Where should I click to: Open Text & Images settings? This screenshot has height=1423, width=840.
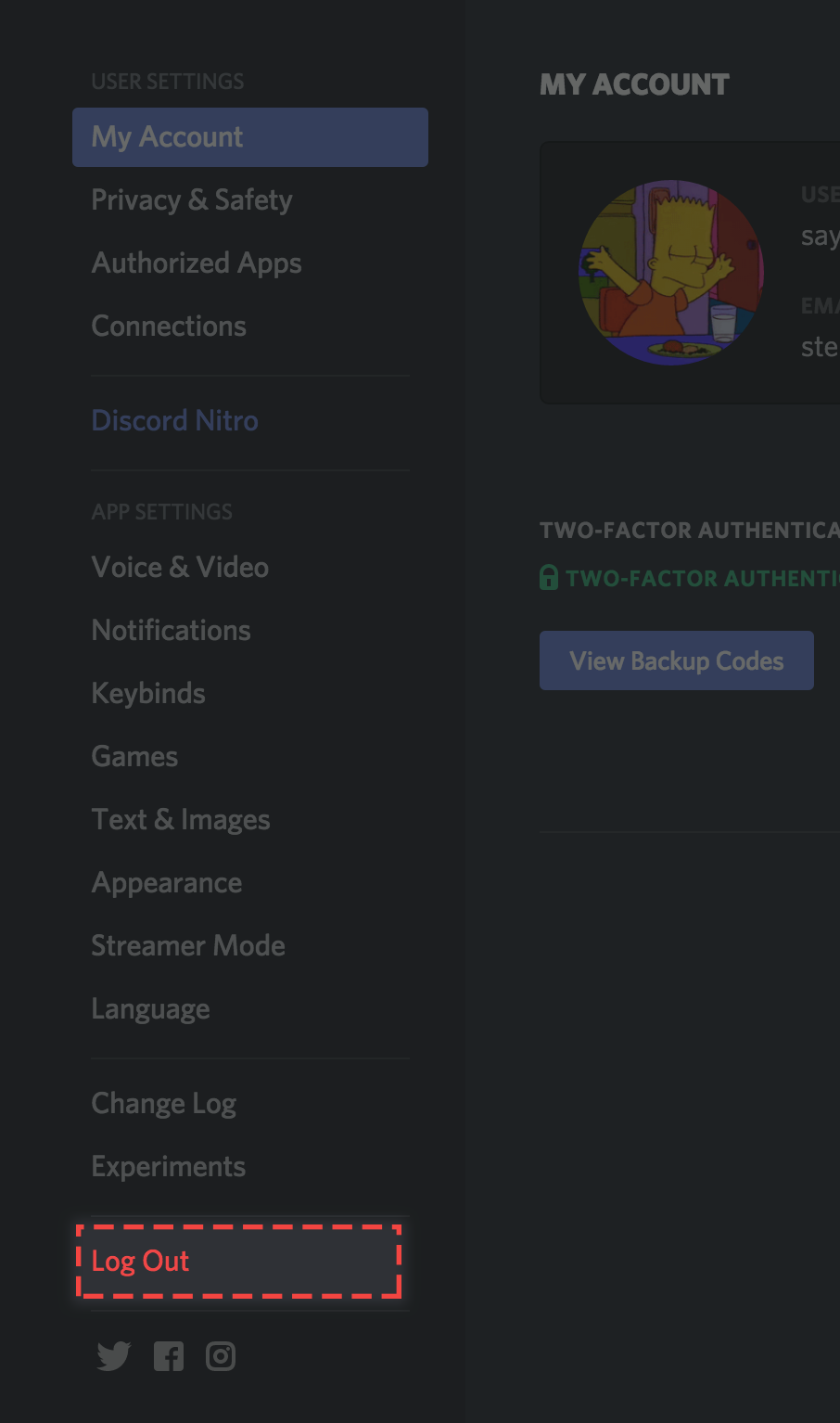click(x=180, y=819)
